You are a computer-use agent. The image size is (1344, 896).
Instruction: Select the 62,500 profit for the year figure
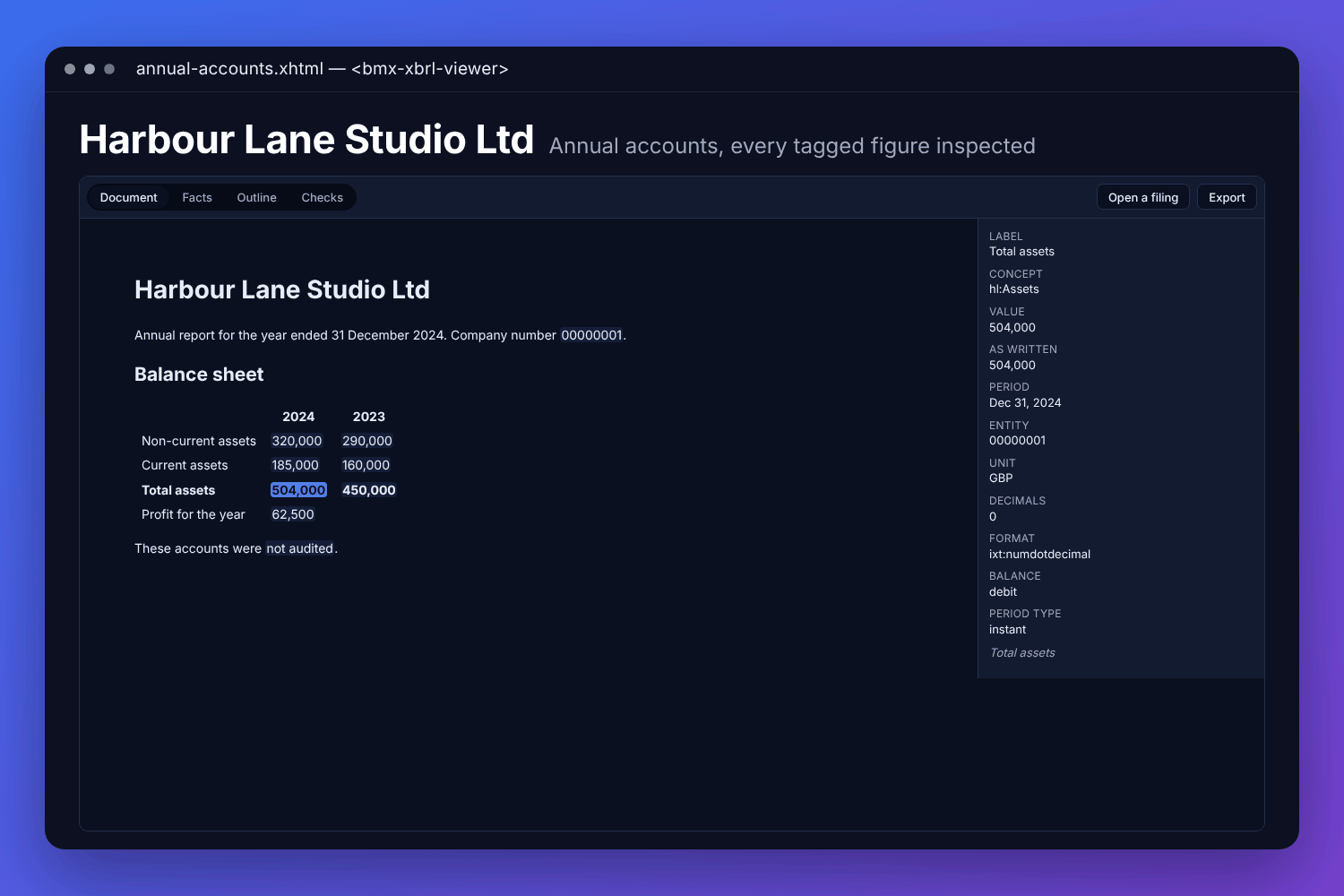click(293, 514)
